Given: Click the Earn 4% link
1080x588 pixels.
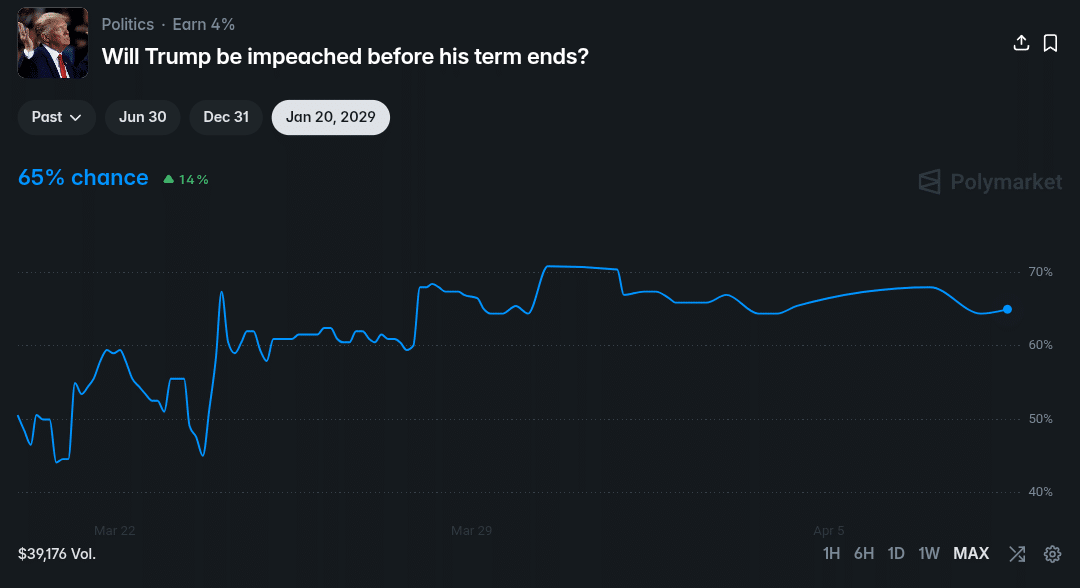Looking at the screenshot, I should (204, 24).
